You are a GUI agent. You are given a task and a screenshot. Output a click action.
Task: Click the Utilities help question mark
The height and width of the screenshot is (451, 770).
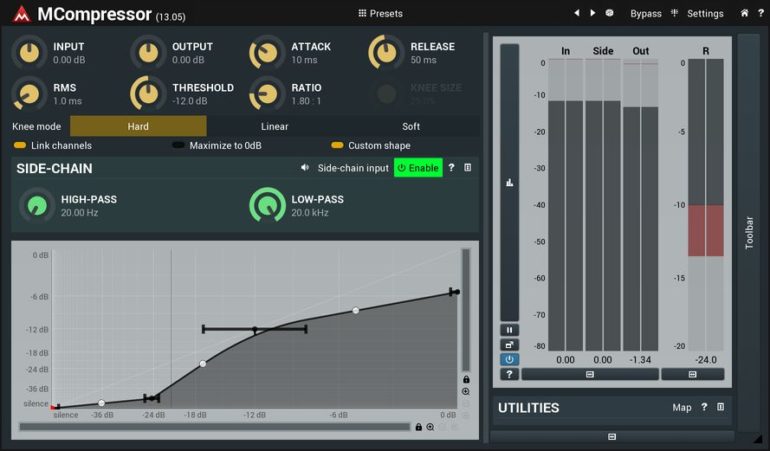(704, 407)
